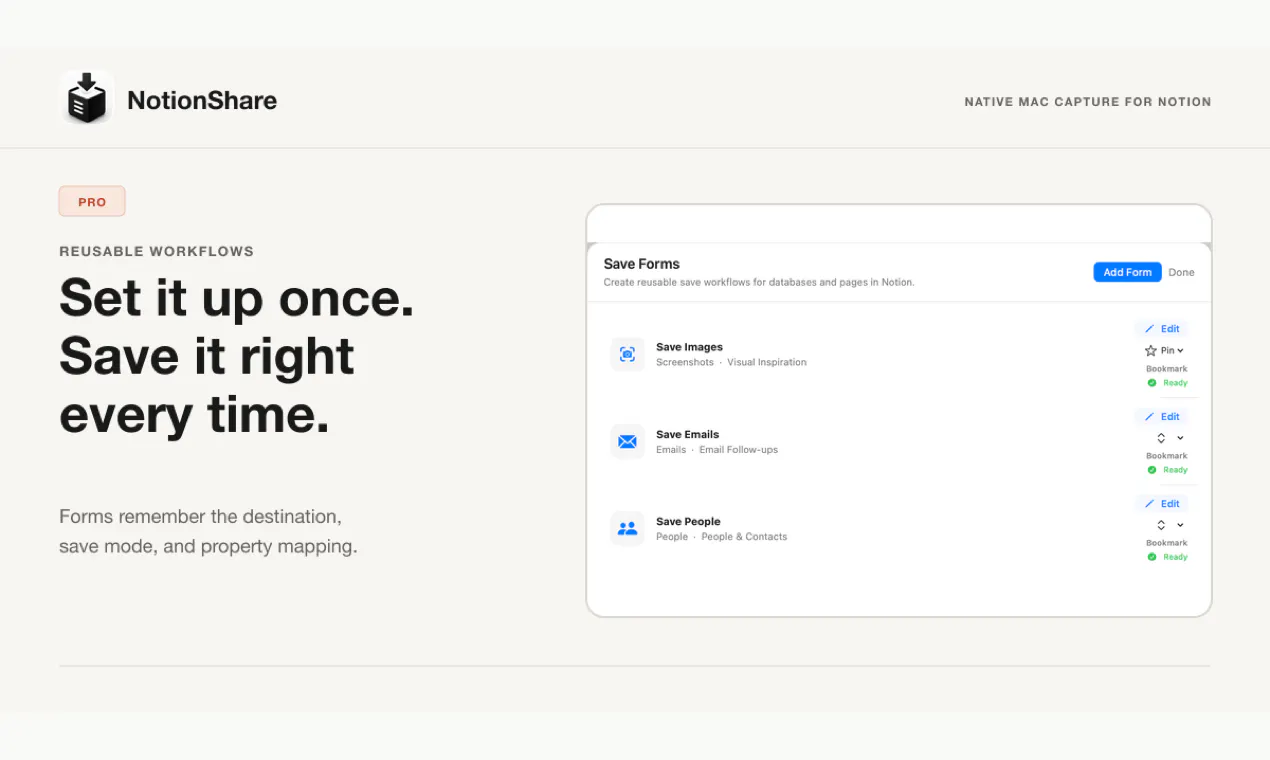Open the dropdown chevron in Save Emails row
Screen dimensions: 1270x760
1180,438
